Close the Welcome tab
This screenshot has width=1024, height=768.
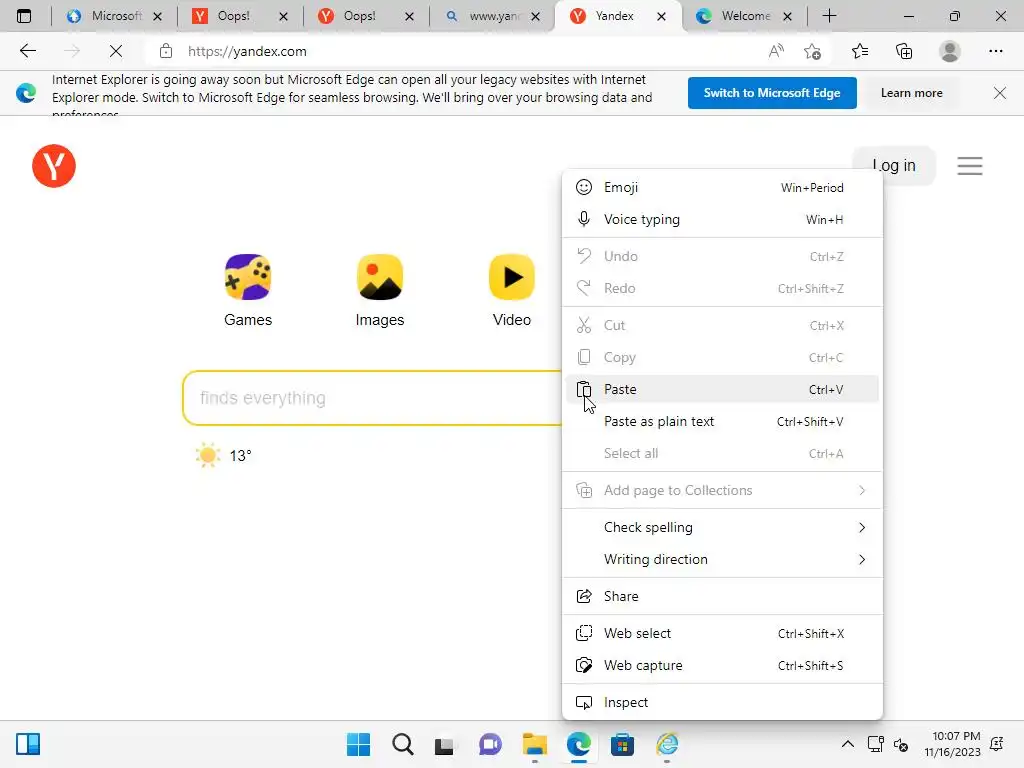click(x=788, y=16)
